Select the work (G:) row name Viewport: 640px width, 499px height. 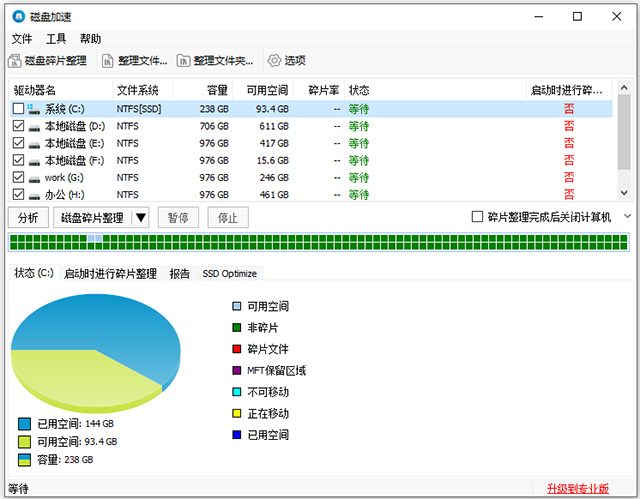pyautogui.click(x=64, y=178)
